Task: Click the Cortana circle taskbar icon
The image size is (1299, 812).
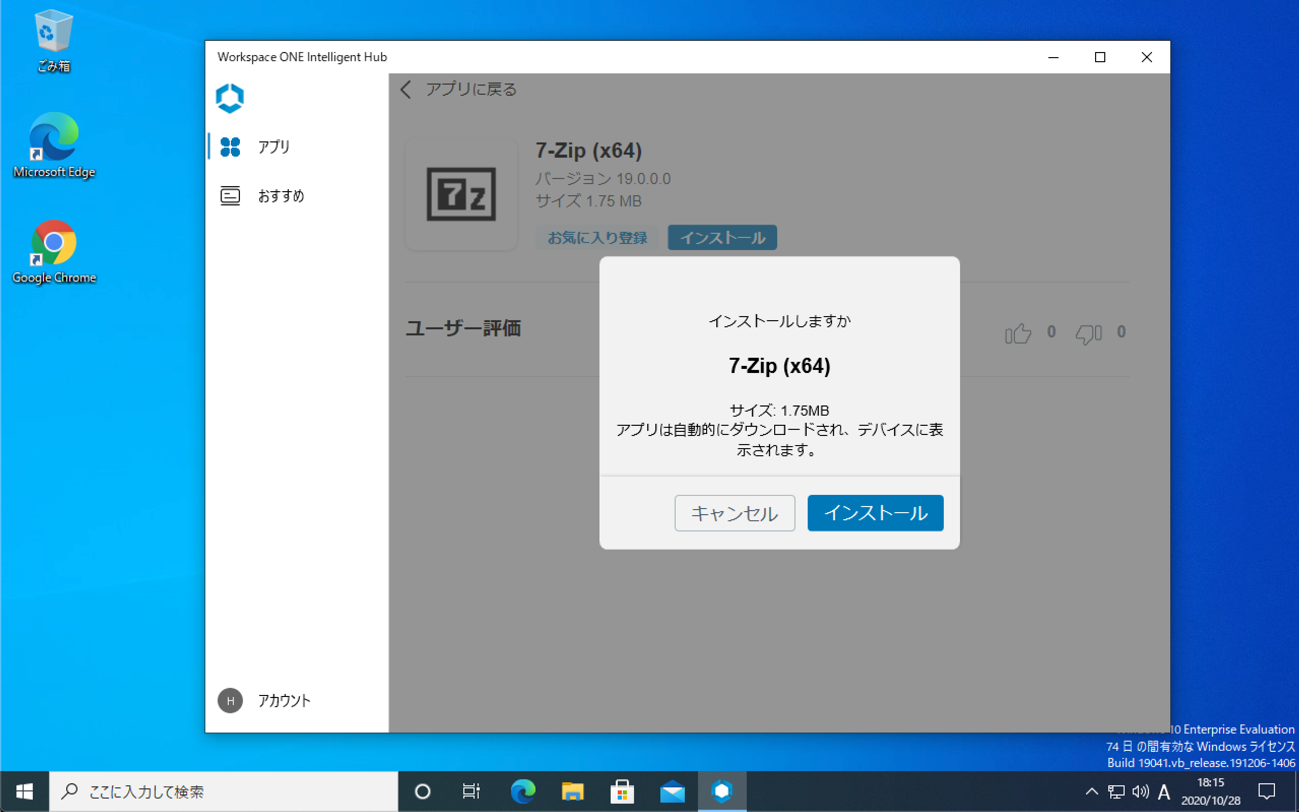Action: 422,791
